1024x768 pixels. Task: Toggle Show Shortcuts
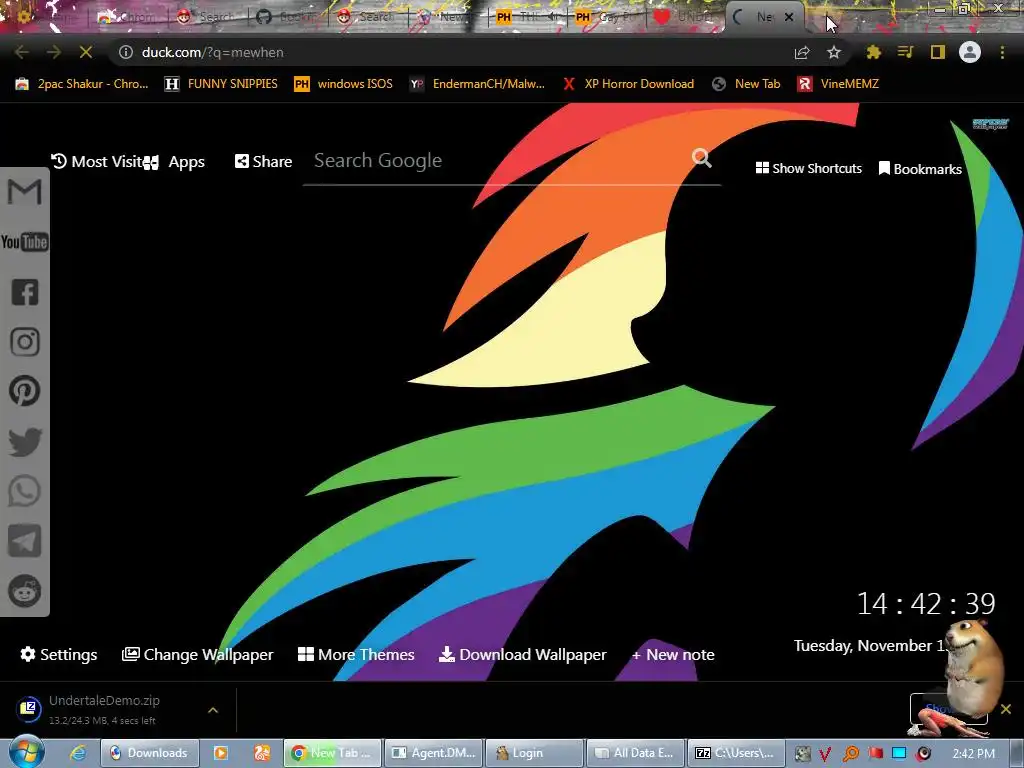point(808,168)
